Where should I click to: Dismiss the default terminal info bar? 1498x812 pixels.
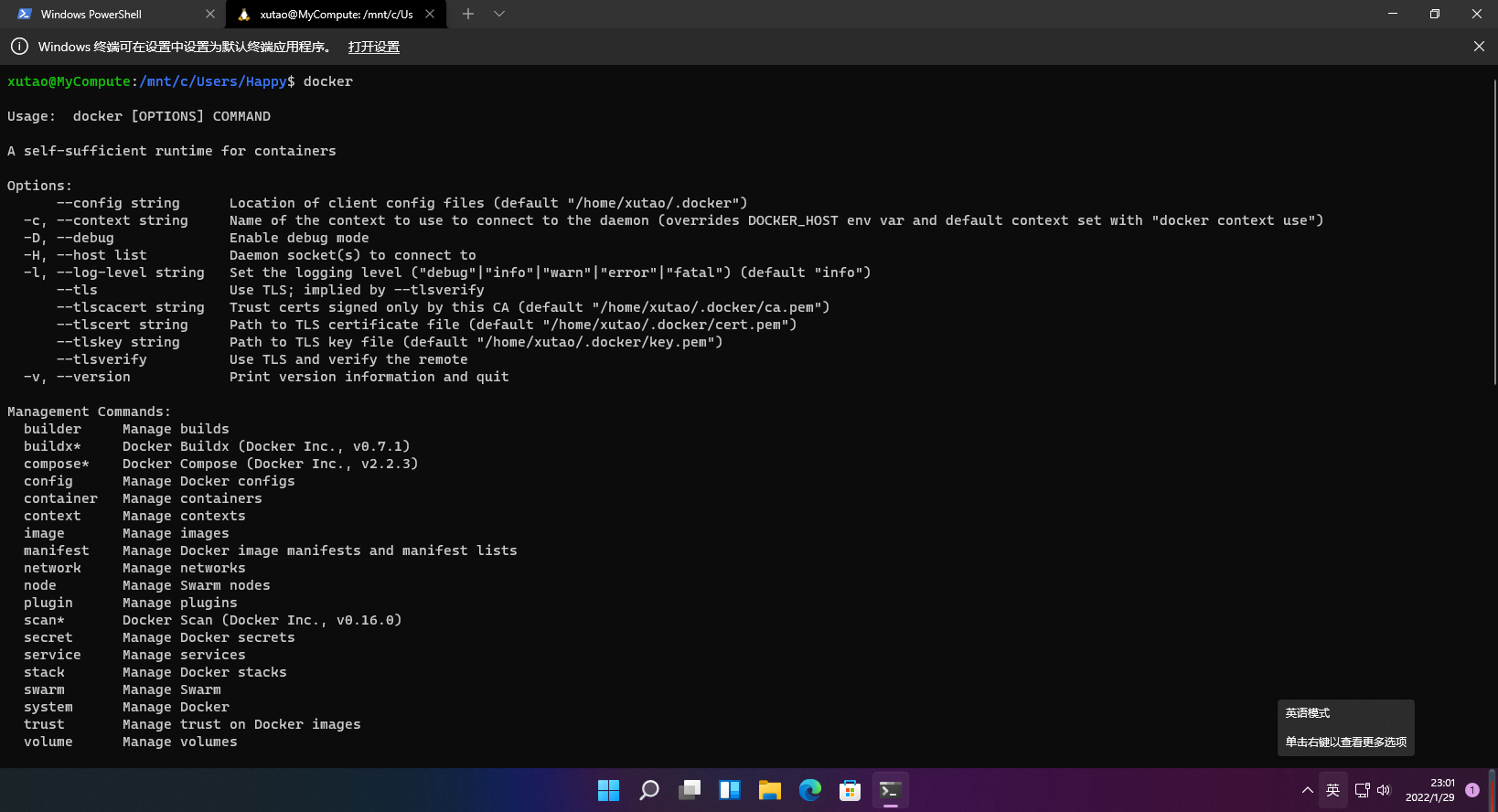(x=1479, y=47)
